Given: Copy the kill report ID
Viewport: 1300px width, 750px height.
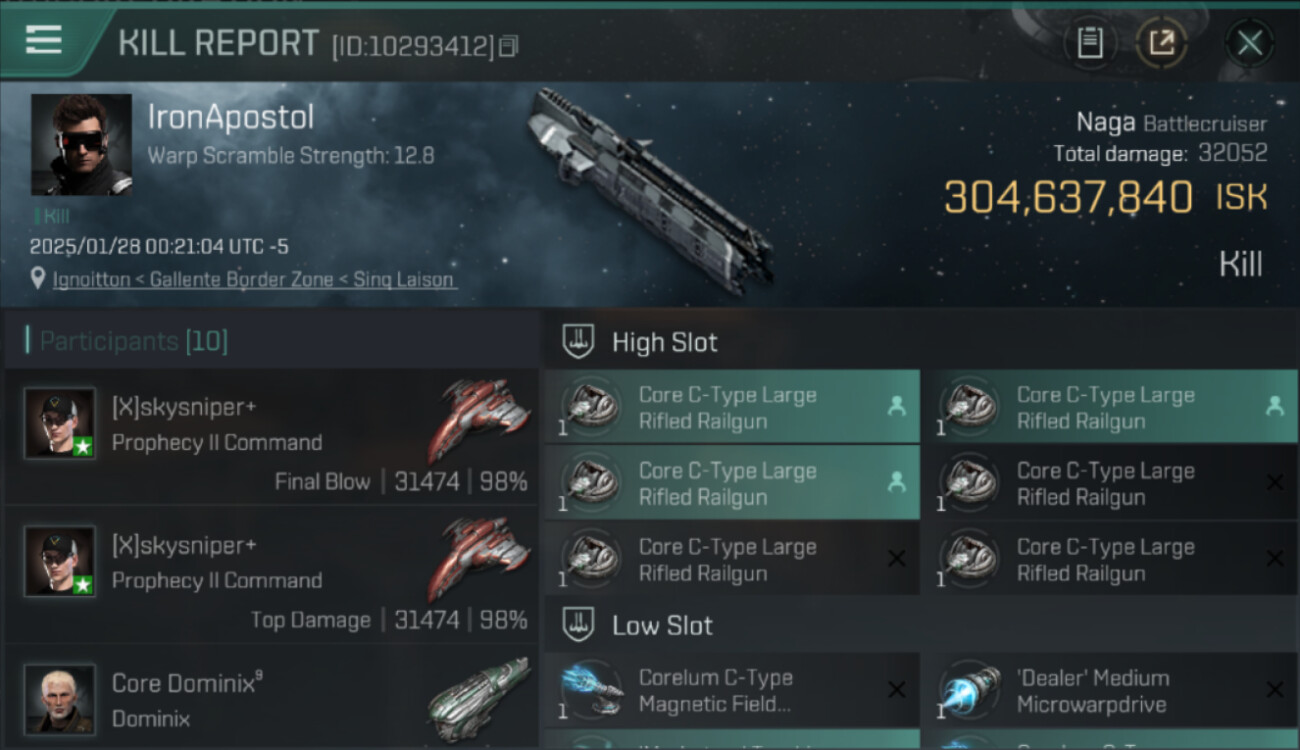Looking at the screenshot, I should (509, 46).
